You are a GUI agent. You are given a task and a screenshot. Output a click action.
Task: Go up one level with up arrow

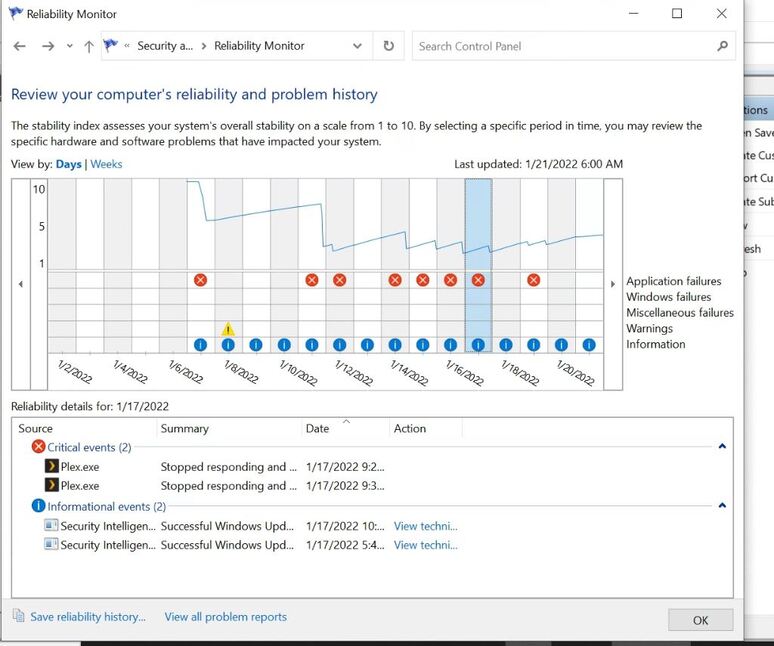[89, 46]
